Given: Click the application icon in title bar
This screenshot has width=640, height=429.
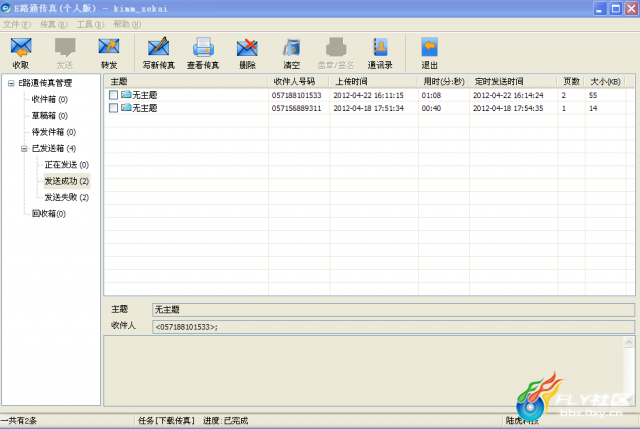Looking at the screenshot, I should point(6,8).
